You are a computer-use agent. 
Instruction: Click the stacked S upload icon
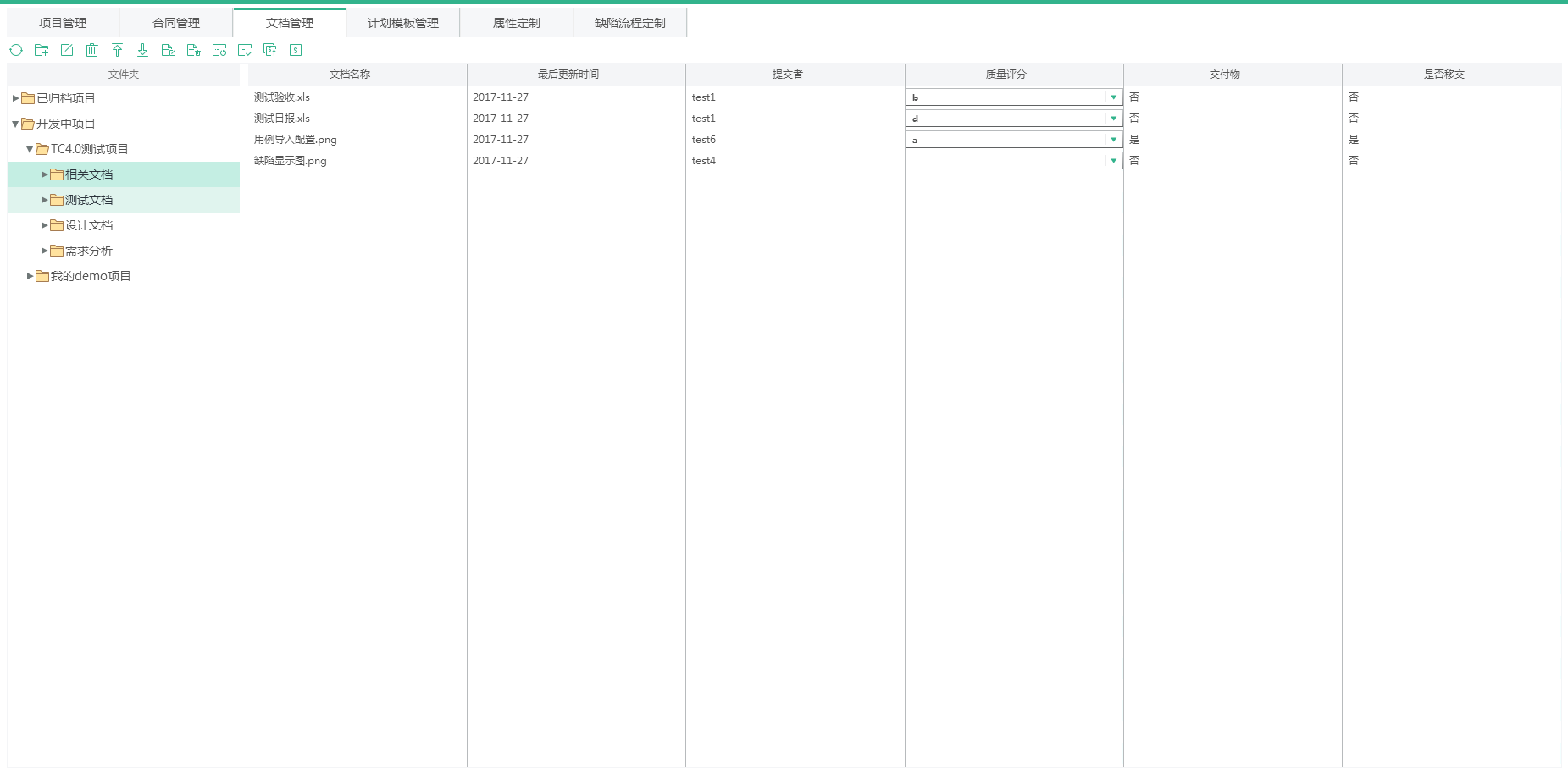270,50
